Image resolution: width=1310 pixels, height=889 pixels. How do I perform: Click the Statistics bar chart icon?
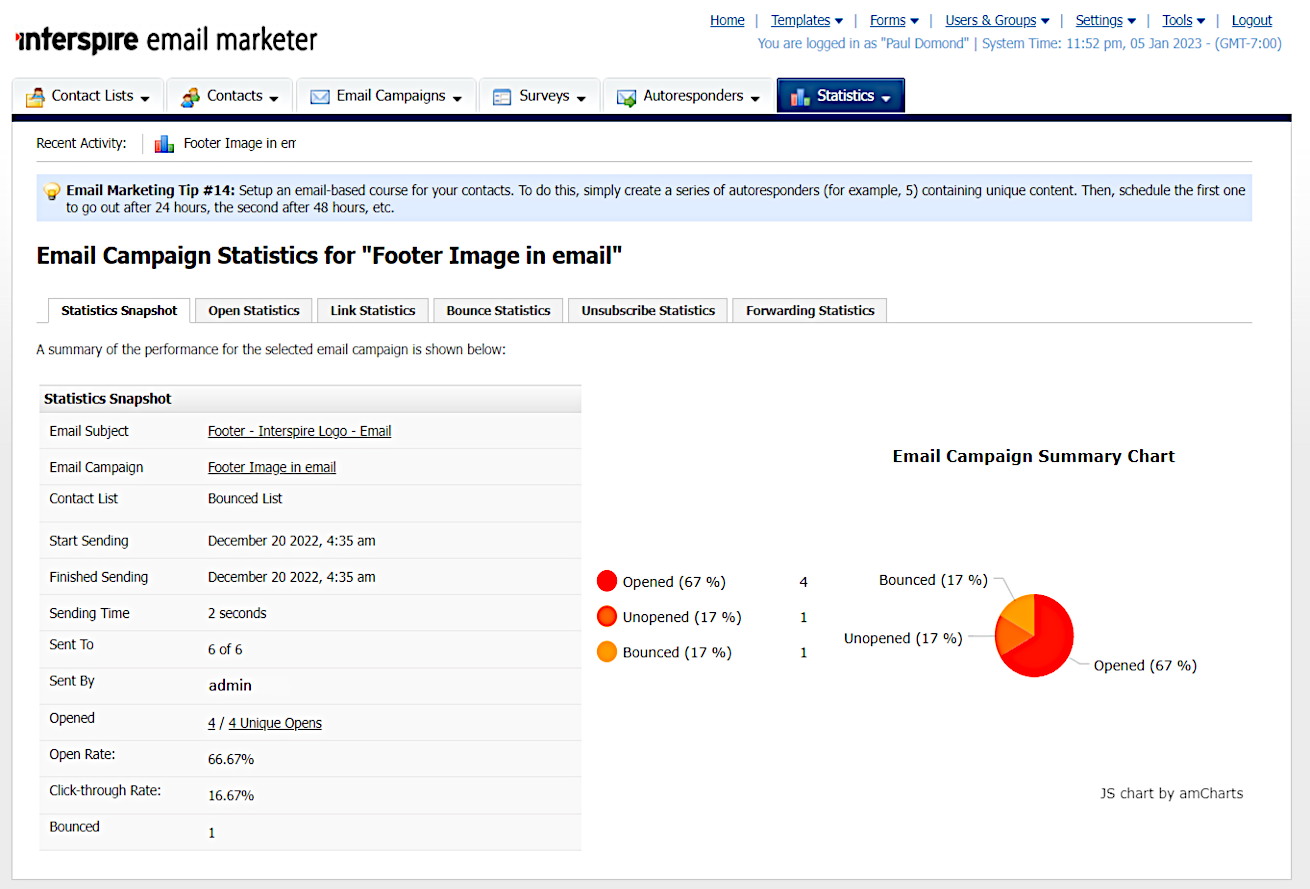coord(800,97)
